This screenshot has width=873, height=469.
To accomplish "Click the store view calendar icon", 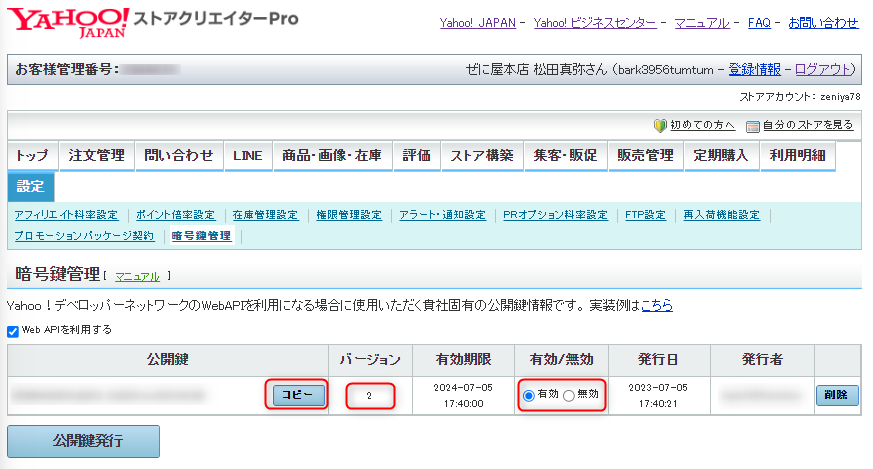I will coord(753,126).
